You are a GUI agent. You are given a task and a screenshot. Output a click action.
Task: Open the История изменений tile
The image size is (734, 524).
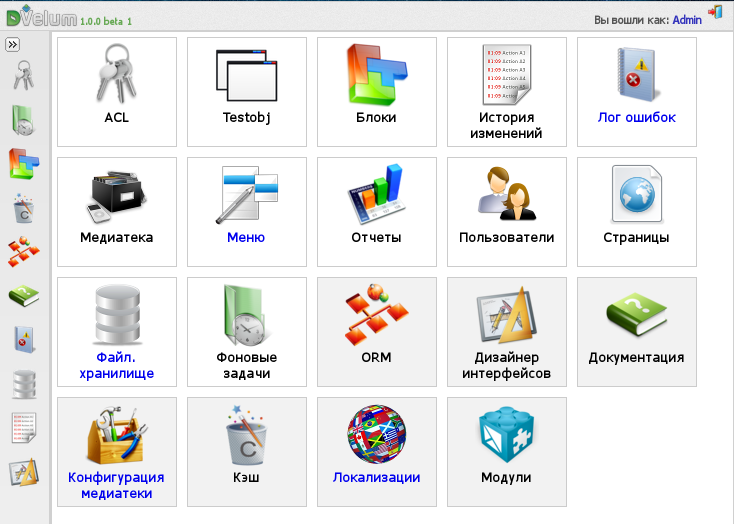[507, 92]
